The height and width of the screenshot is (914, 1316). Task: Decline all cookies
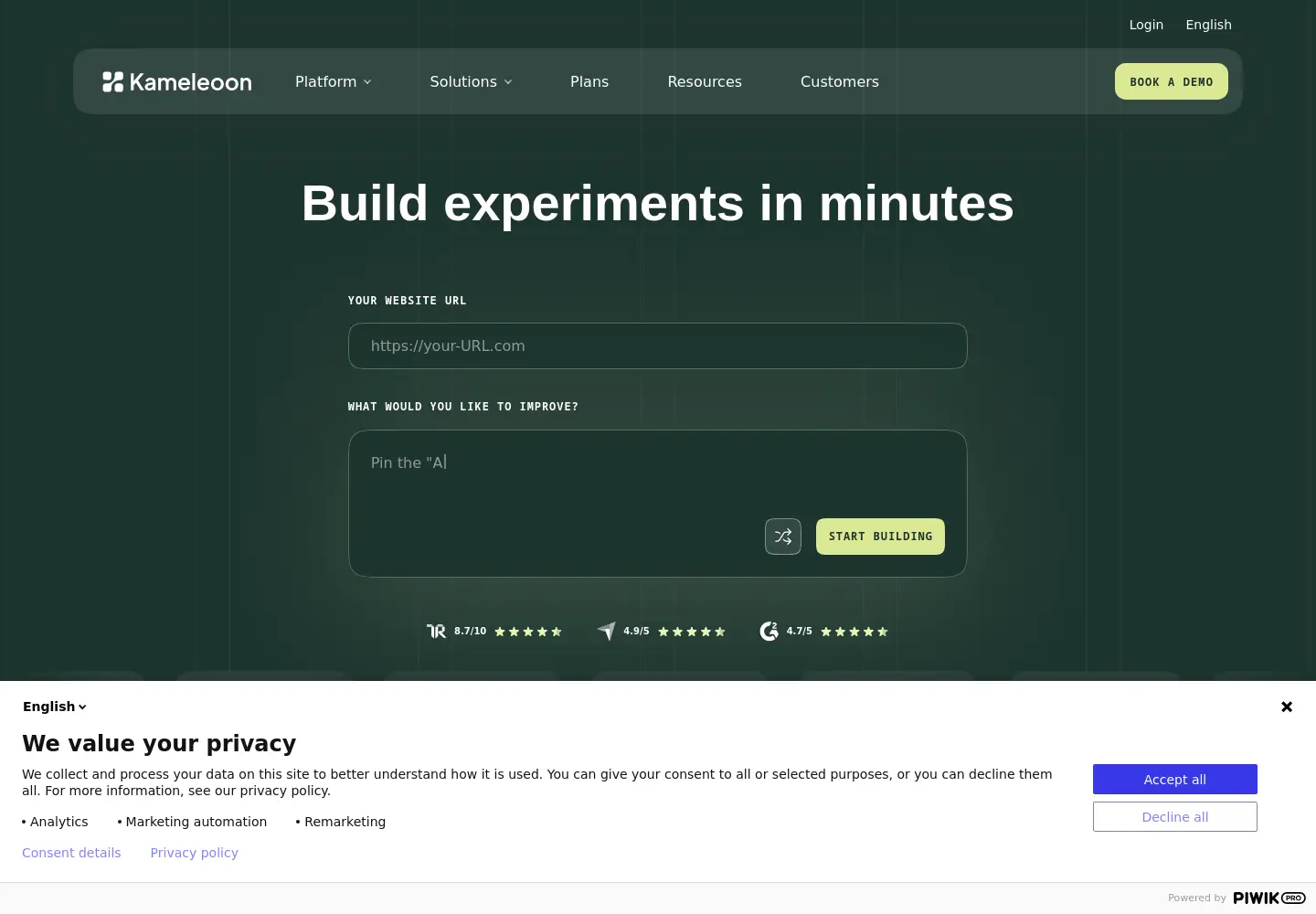click(1175, 817)
